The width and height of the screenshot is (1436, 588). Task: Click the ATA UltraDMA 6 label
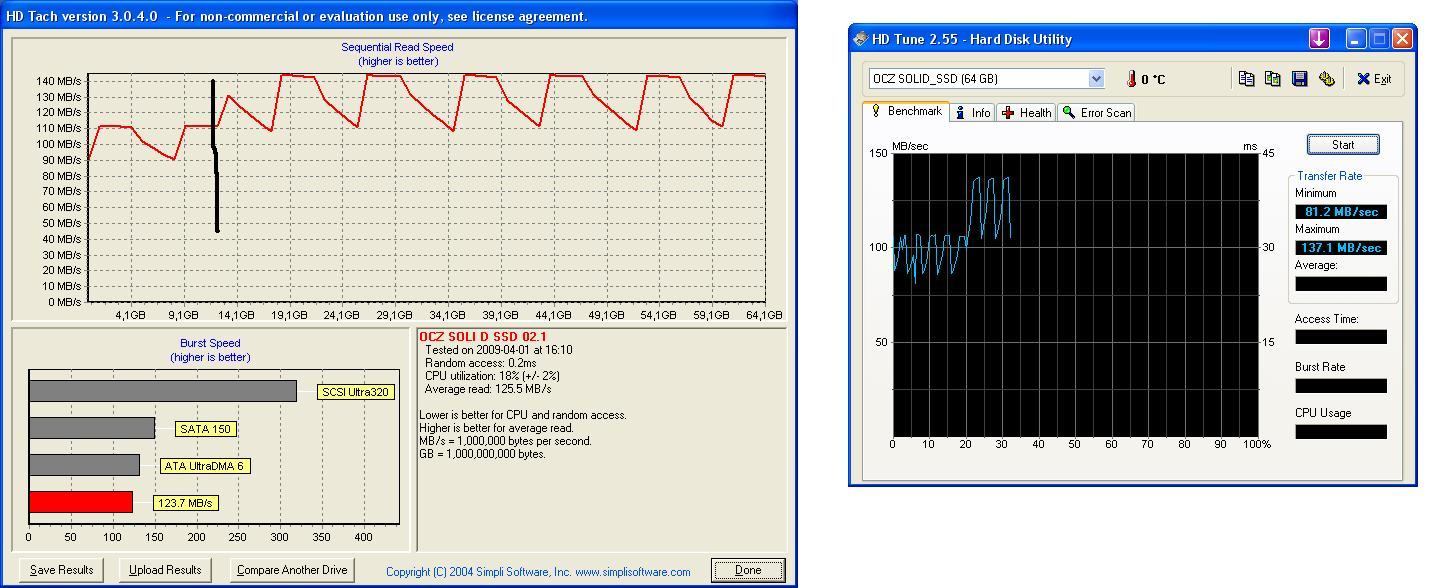(205, 466)
